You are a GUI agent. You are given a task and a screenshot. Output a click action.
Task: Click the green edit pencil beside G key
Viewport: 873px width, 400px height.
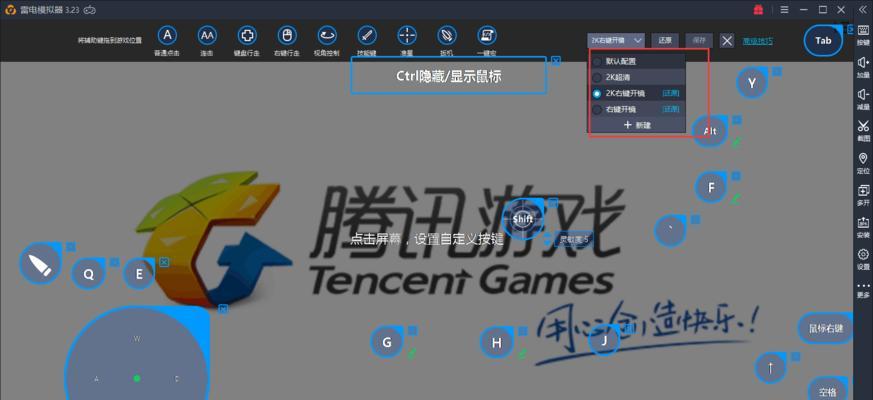pyautogui.click(x=413, y=353)
